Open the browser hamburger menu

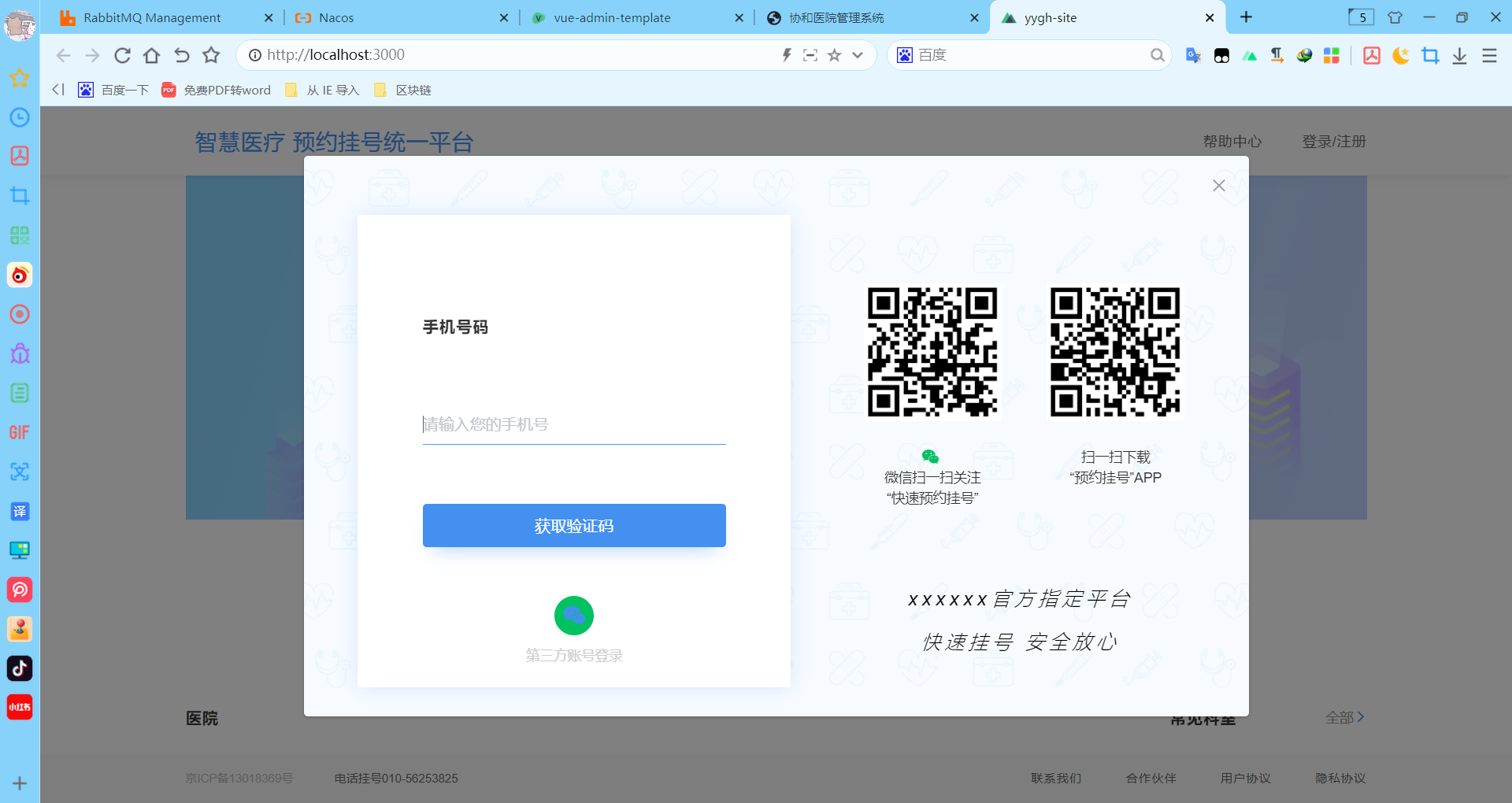pyautogui.click(x=1489, y=55)
